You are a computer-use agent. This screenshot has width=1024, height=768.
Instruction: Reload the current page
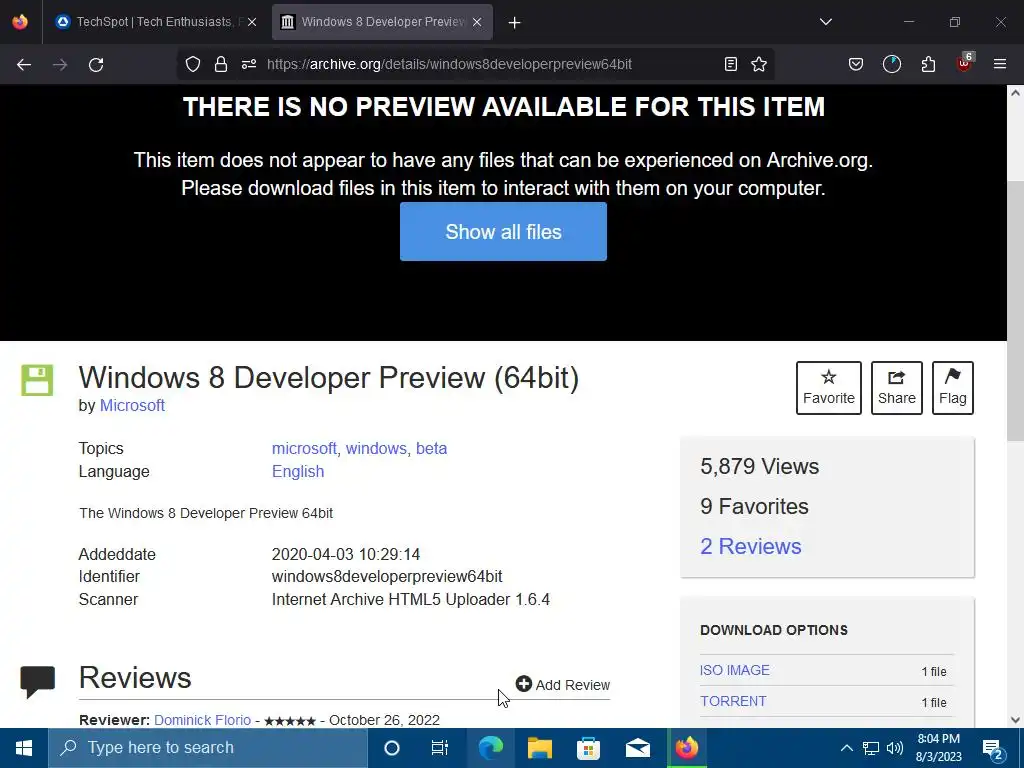[x=96, y=64]
